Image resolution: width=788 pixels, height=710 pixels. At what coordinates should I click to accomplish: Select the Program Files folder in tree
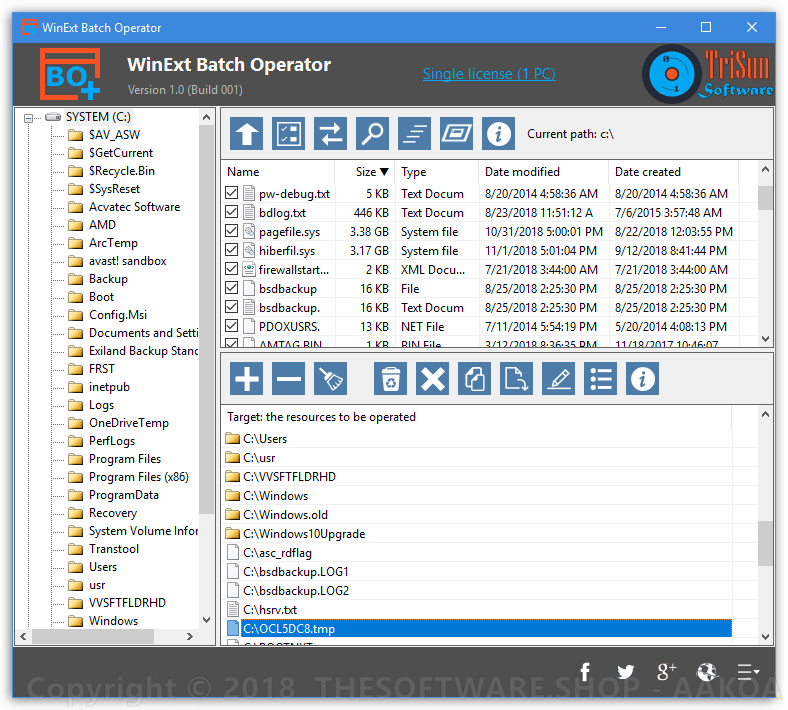pos(125,459)
